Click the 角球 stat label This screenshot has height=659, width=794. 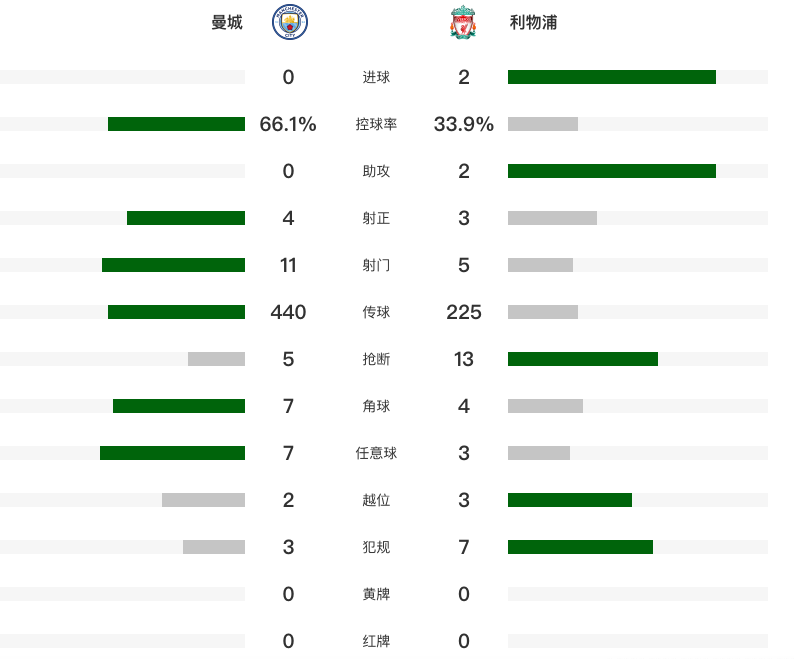click(x=376, y=406)
